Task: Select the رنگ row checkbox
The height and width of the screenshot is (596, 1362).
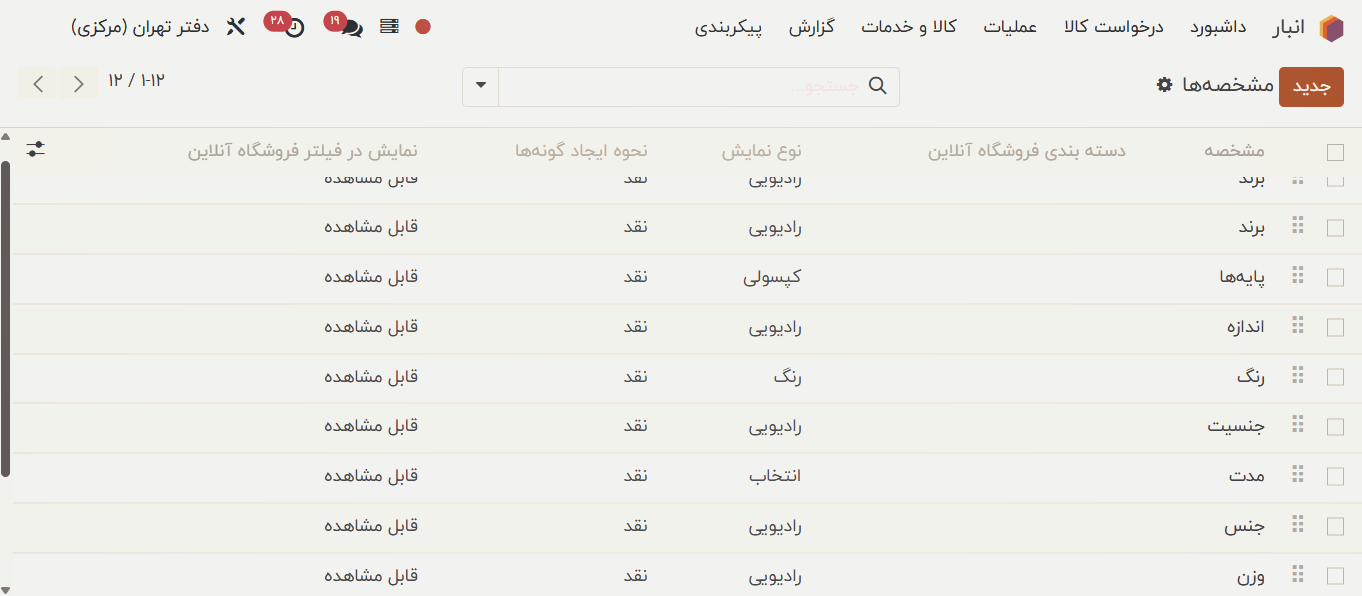Action: coord(1335,377)
